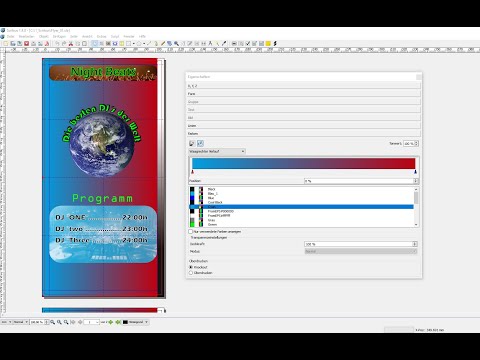Open the Hilfe menu
The width and height of the screenshot is (480, 360).
(x=142, y=36)
